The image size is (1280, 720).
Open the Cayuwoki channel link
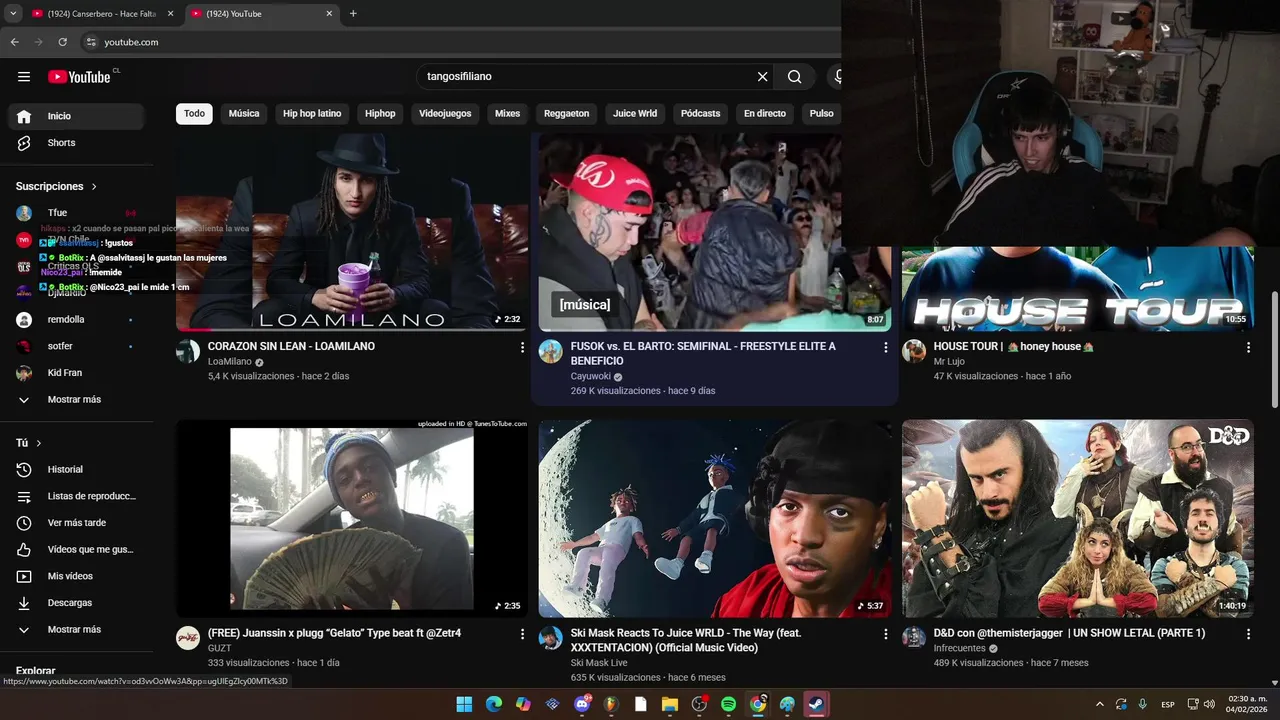point(591,377)
